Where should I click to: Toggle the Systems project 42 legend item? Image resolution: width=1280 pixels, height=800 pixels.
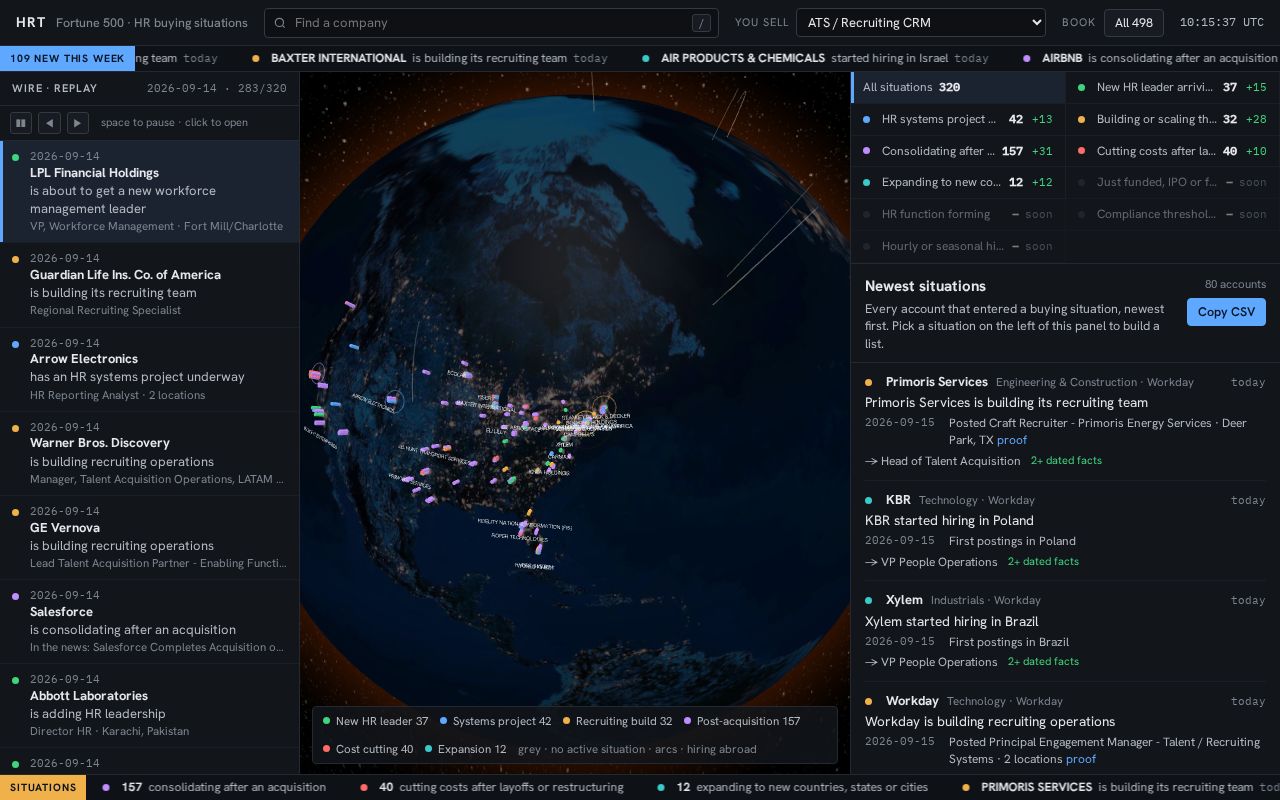(495, 721)
